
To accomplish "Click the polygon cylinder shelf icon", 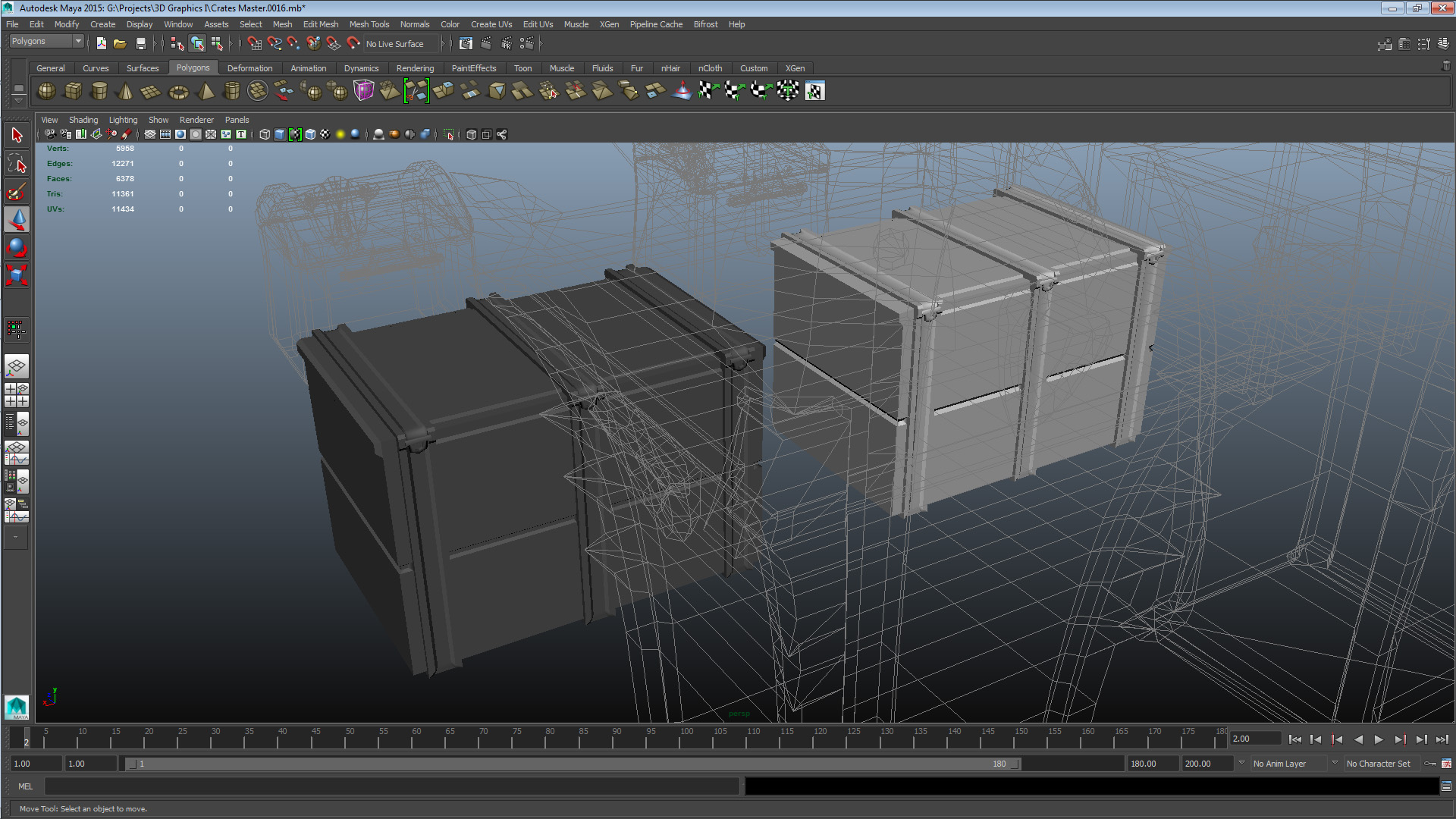I will pos(99,91).
